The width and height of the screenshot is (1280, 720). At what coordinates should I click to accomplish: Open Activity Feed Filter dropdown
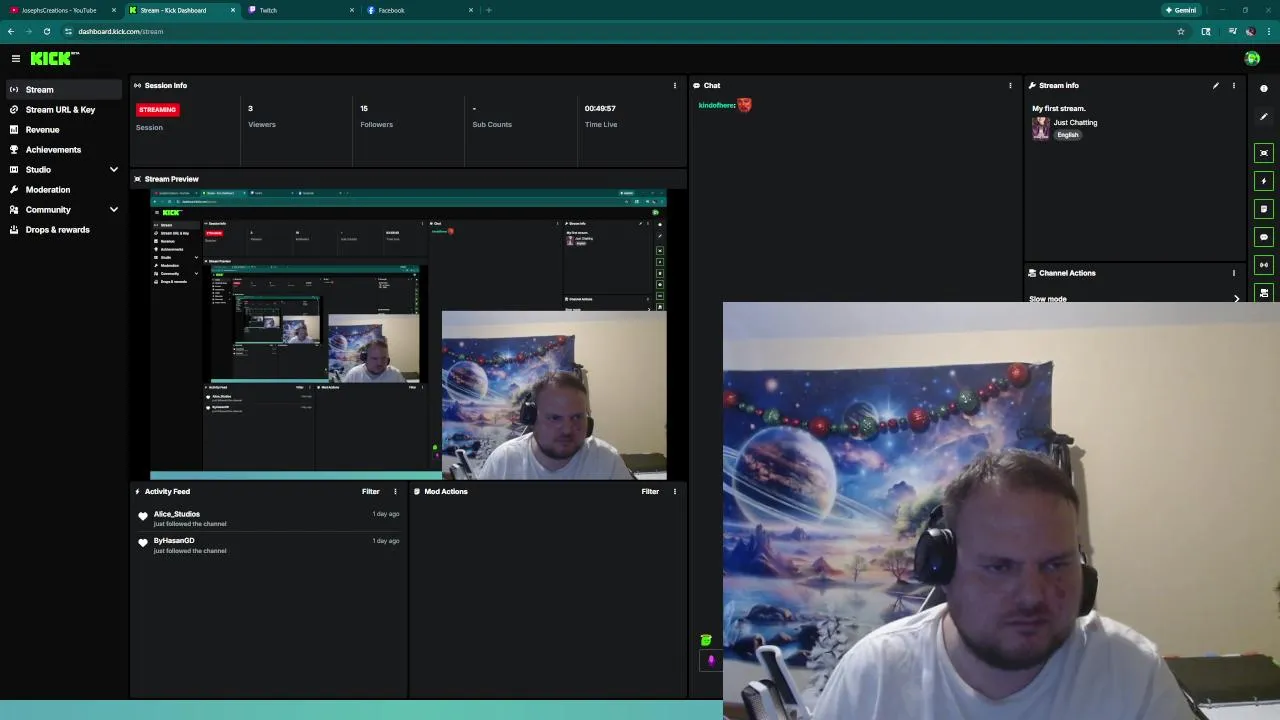[371, 492]
